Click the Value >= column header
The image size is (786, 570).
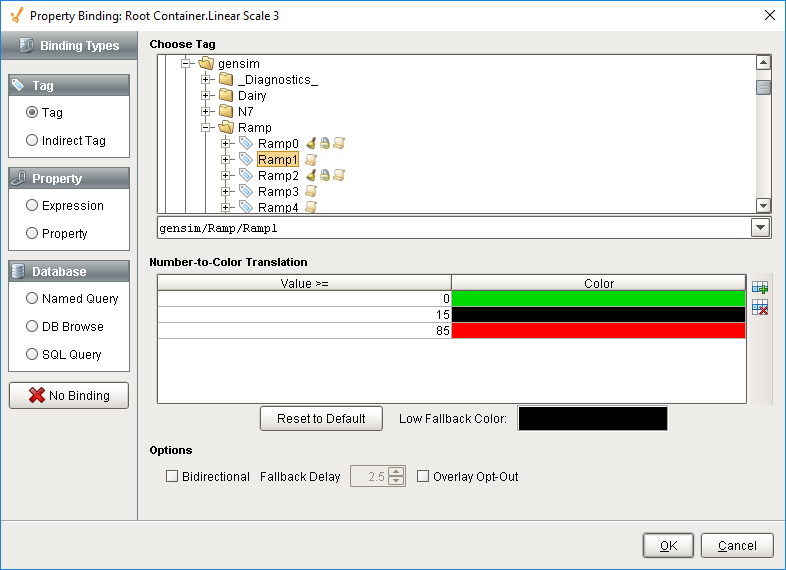[x=304, y=283]
